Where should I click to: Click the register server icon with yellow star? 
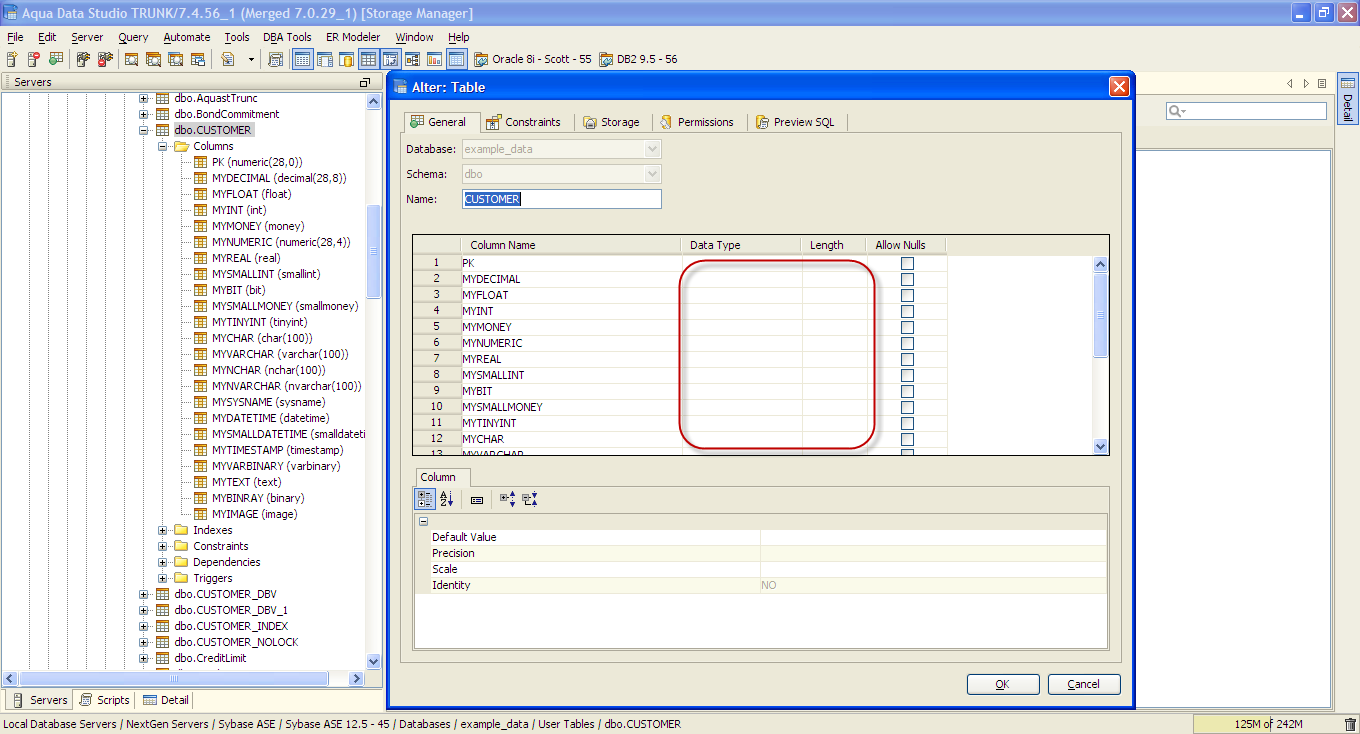(12, 60)
